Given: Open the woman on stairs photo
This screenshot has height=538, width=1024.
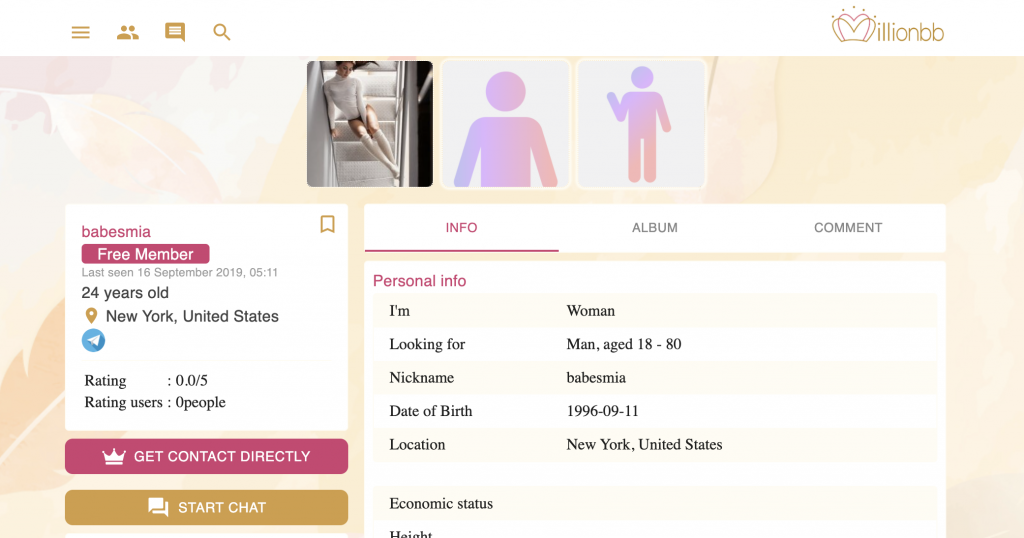Looking at the screenshot, I should [370, 124].
